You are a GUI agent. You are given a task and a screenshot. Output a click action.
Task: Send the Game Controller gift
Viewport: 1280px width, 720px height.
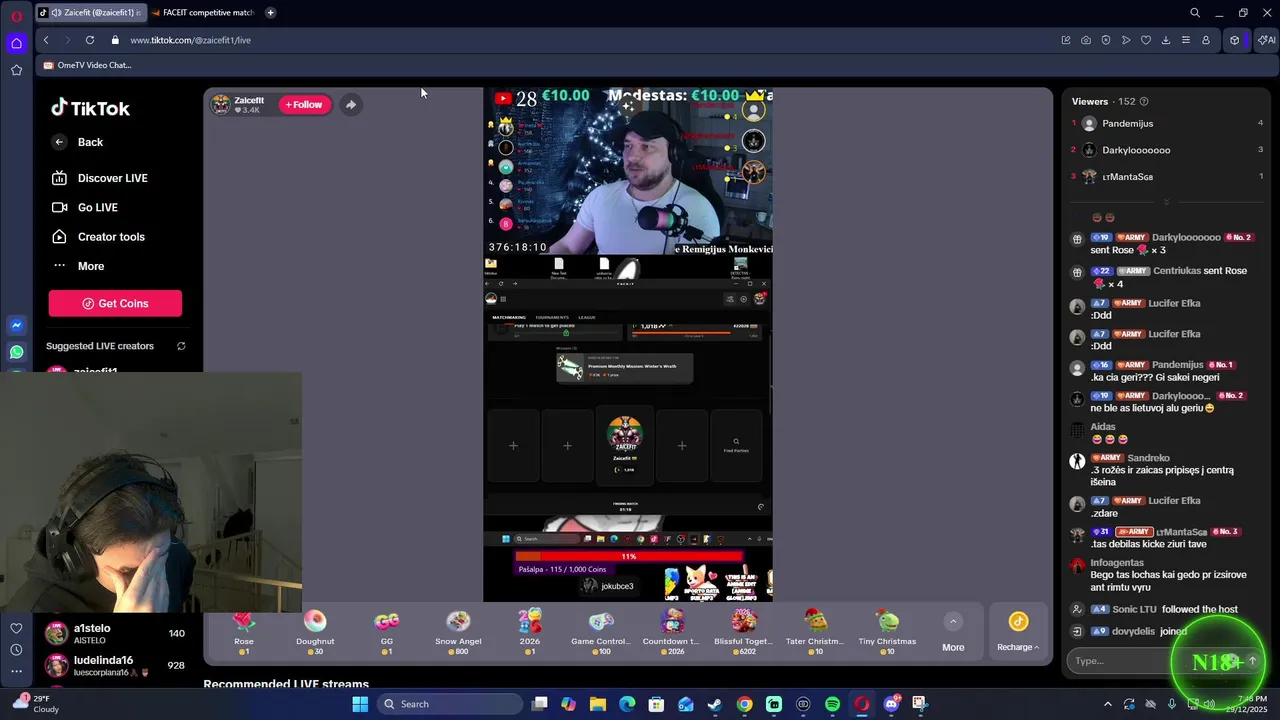[x=601, y=631]
